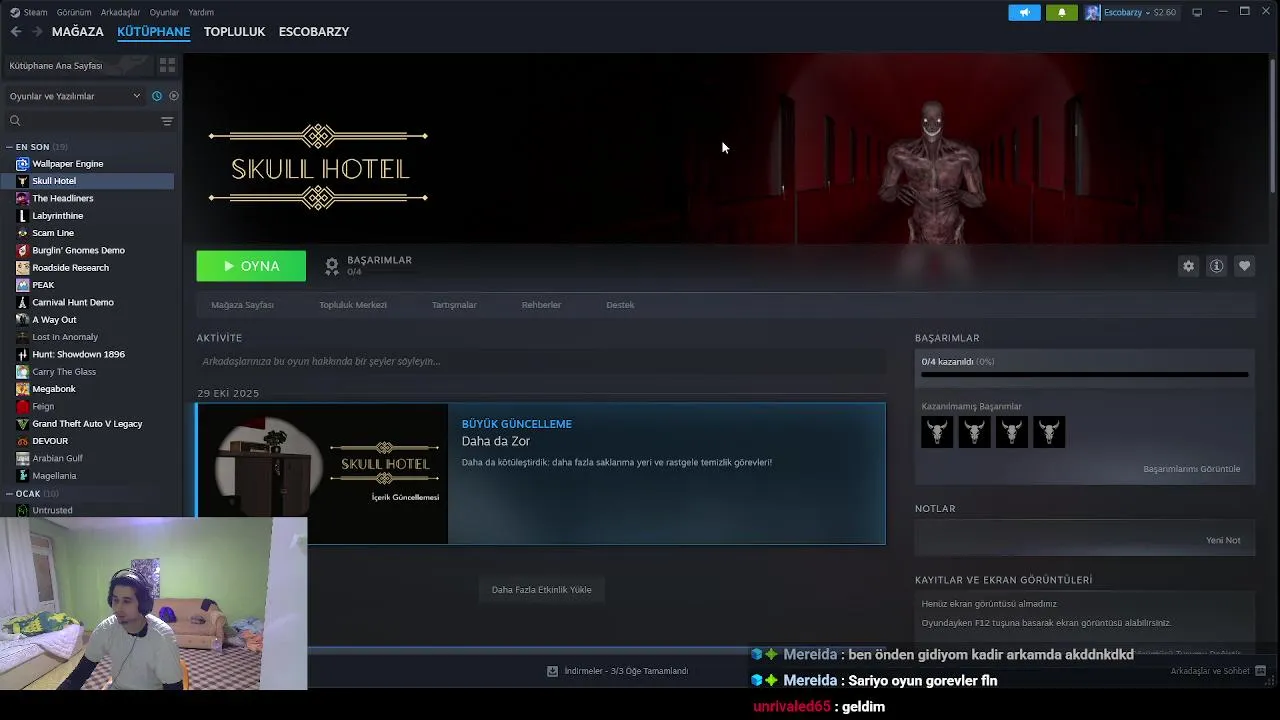Open the Daha da Zor update thumbnail
The height and width of the screenshot is (720, 1280).
(323, 474)
